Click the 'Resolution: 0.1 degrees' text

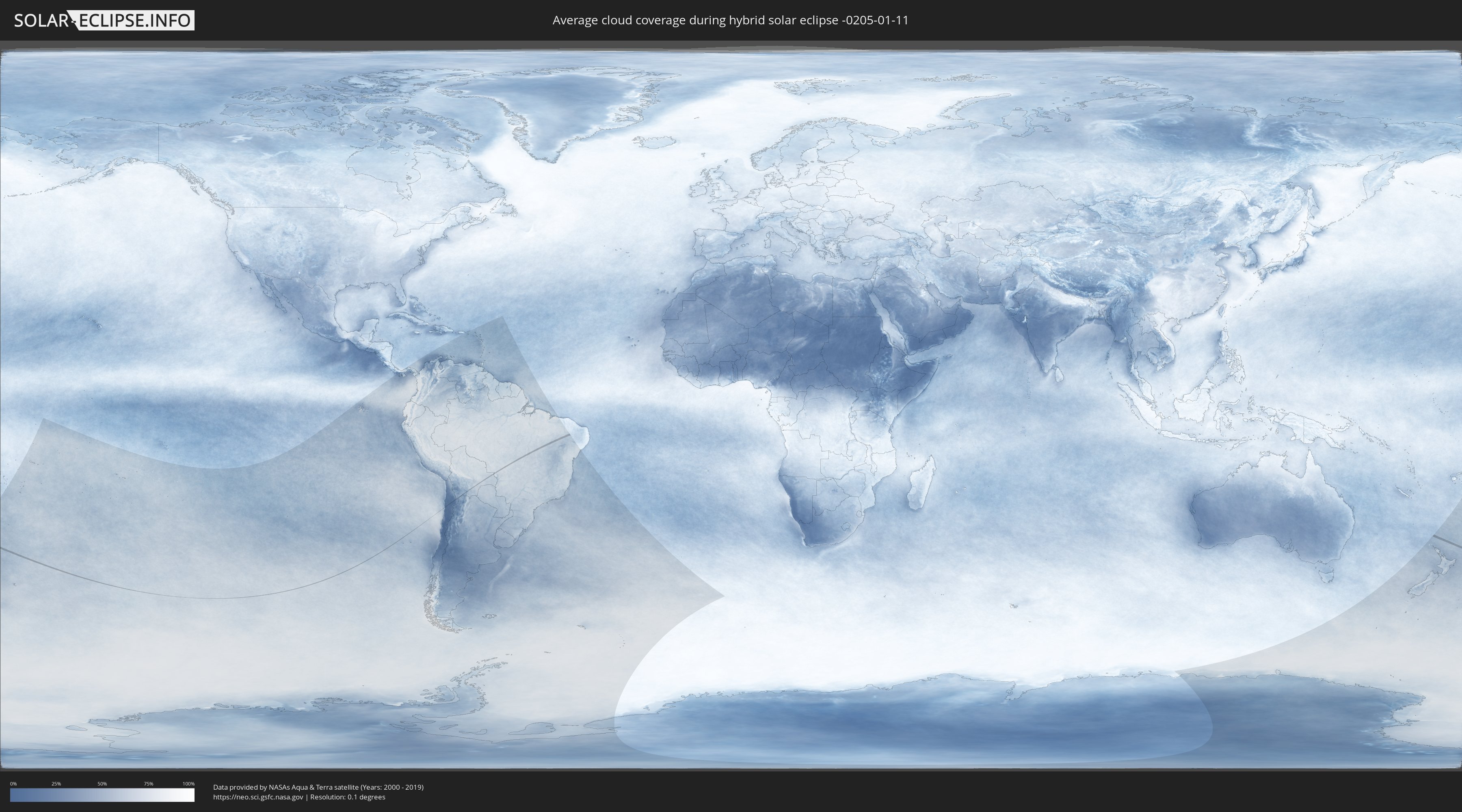coord(347,797)
